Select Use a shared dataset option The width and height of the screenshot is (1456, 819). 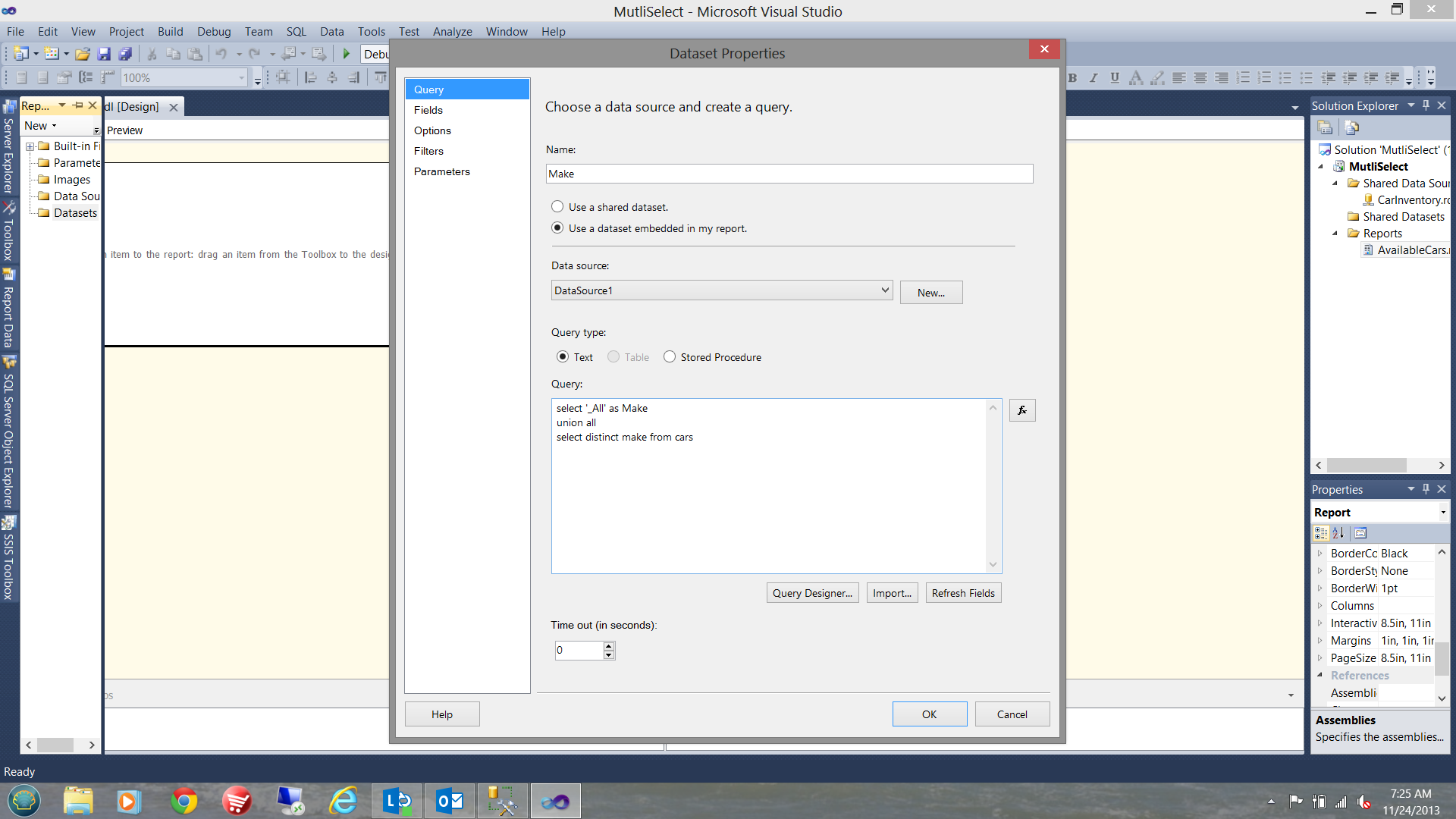point(557,206)
